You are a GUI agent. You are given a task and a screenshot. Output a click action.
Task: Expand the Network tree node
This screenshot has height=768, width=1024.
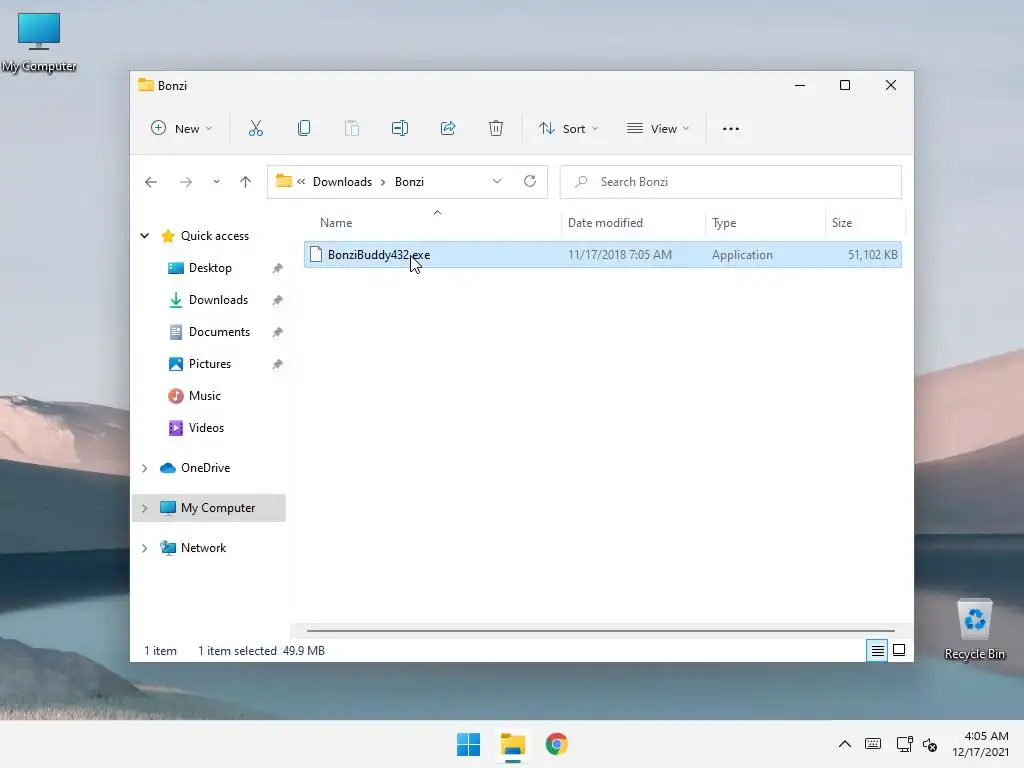[x=144, y=548]
